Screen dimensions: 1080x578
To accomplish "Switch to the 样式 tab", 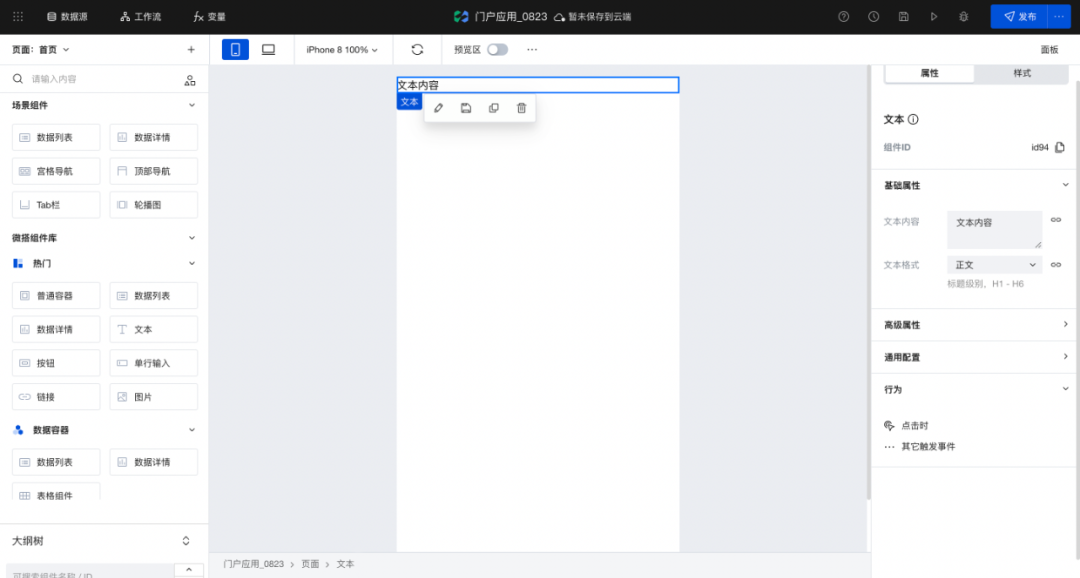I will coord(1022,73).
